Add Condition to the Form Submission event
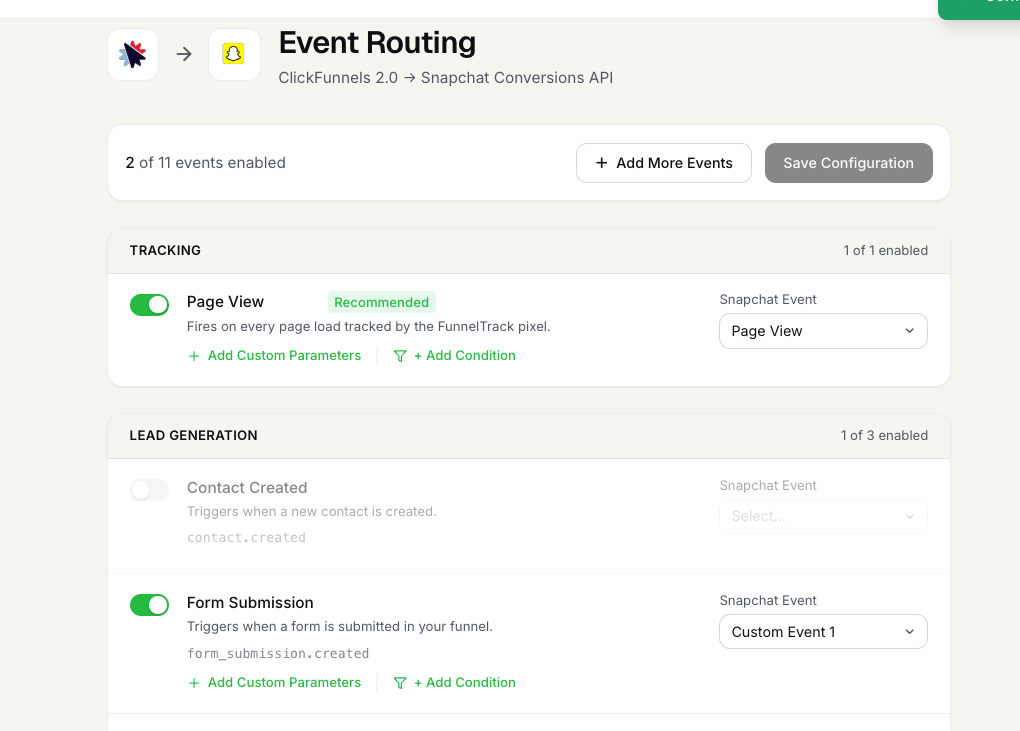1020x731 pixels. pyautogui.click(x=455, y=683)
